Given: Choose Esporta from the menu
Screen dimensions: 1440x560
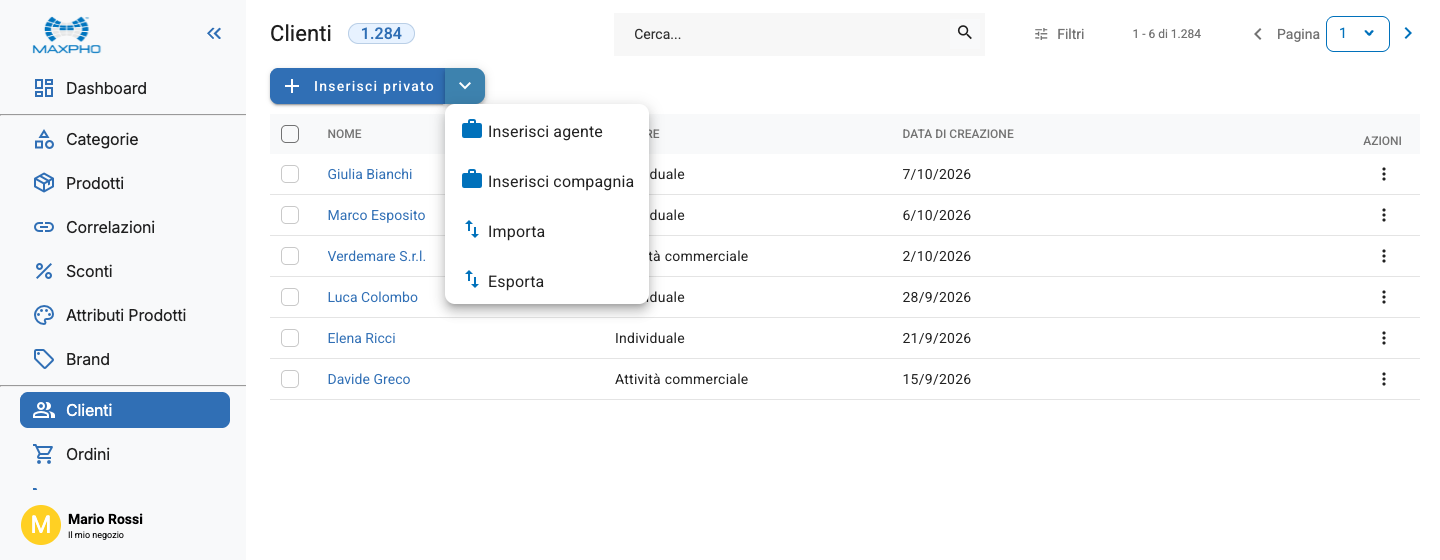Looking at the screenshot, I should tap(547, 281).
